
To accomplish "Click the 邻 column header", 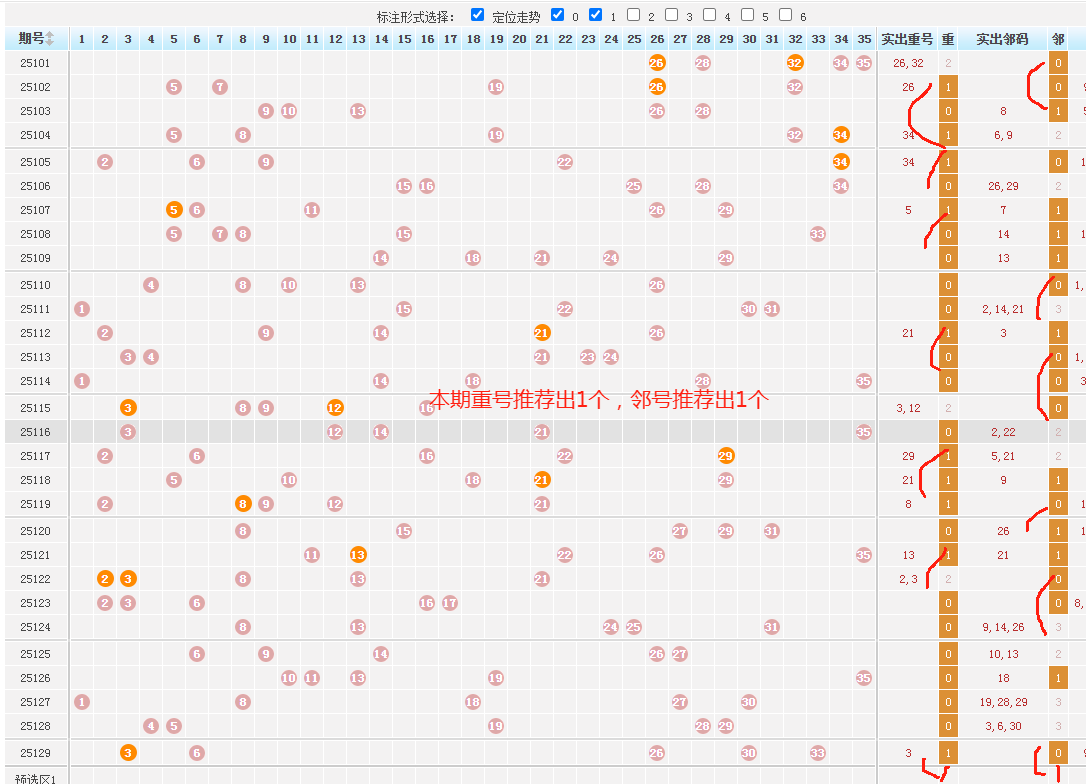I will tap(1058, 39).
